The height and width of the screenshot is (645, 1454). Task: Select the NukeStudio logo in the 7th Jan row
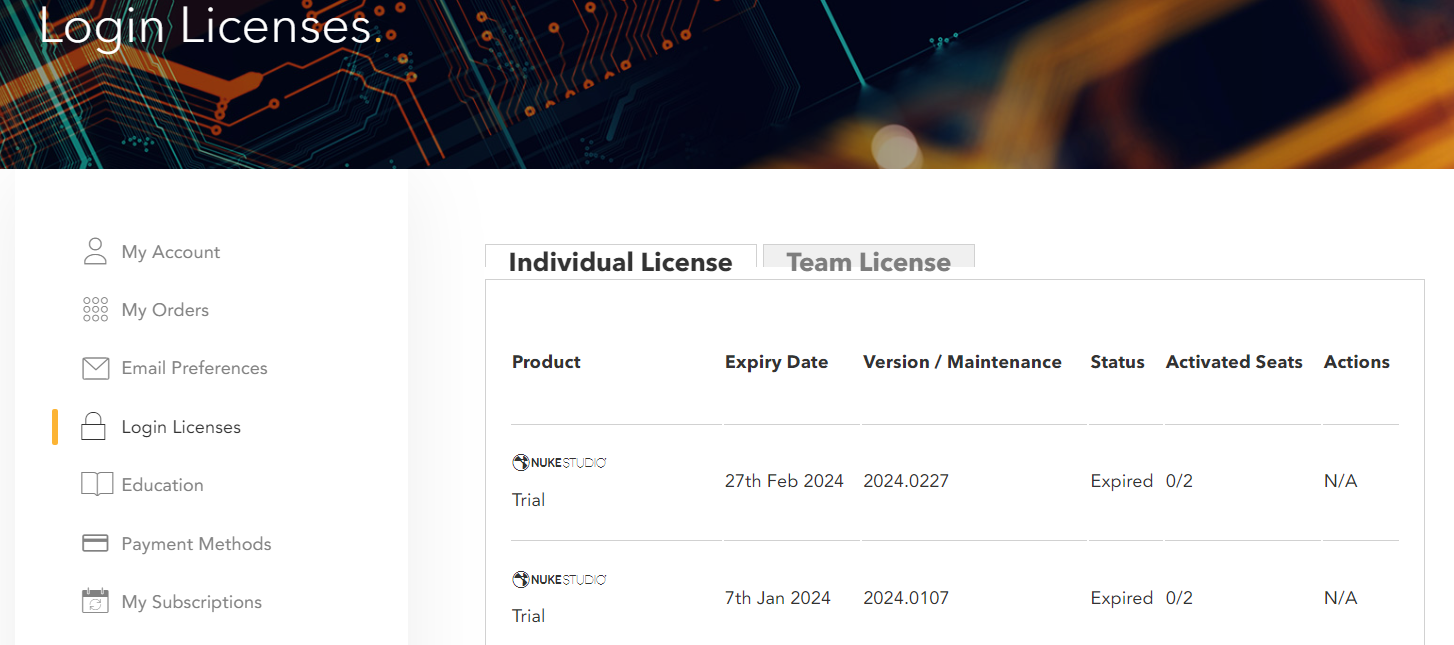559,578
